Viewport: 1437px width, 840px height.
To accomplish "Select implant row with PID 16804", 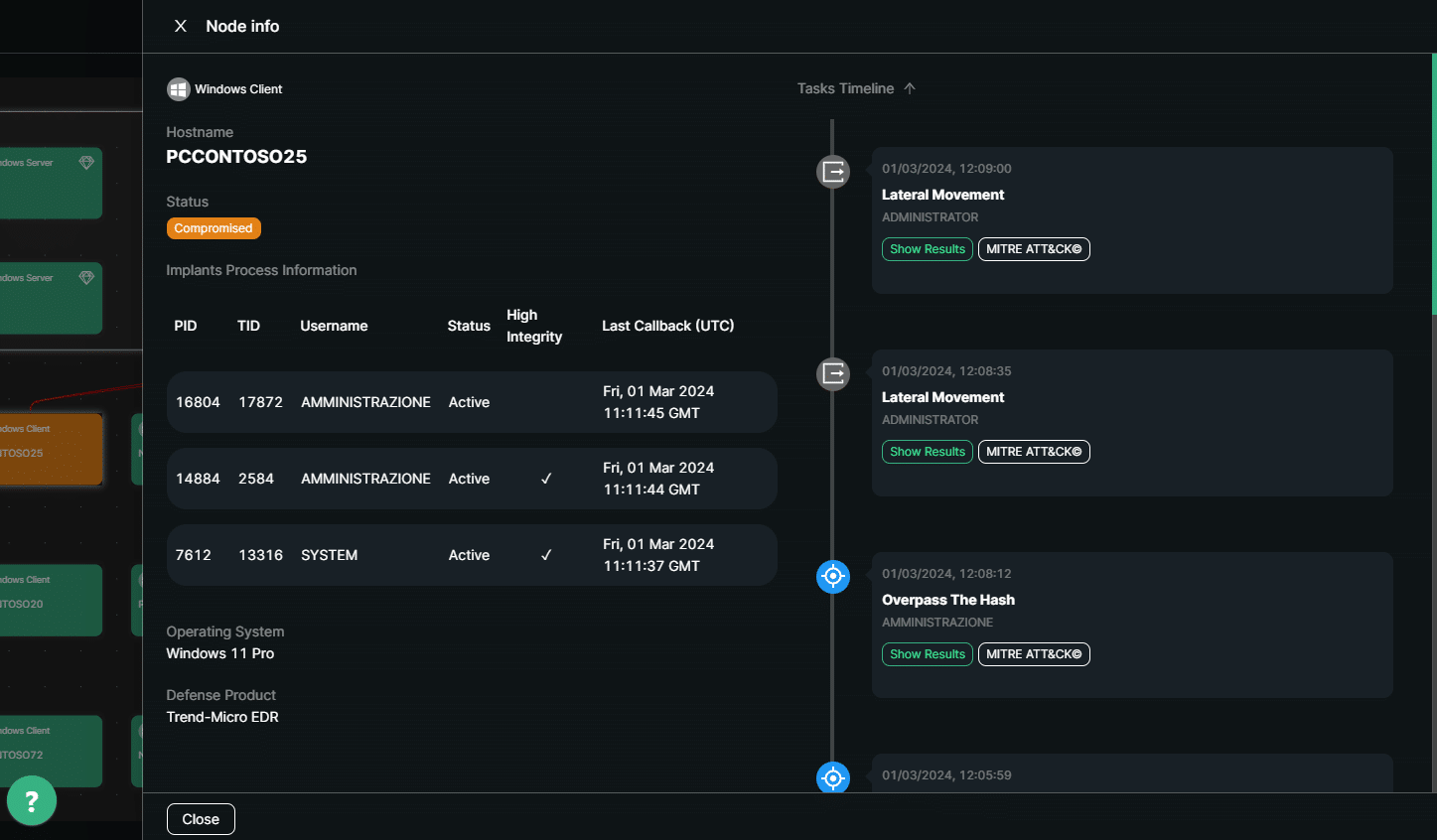I will point(471,402).
